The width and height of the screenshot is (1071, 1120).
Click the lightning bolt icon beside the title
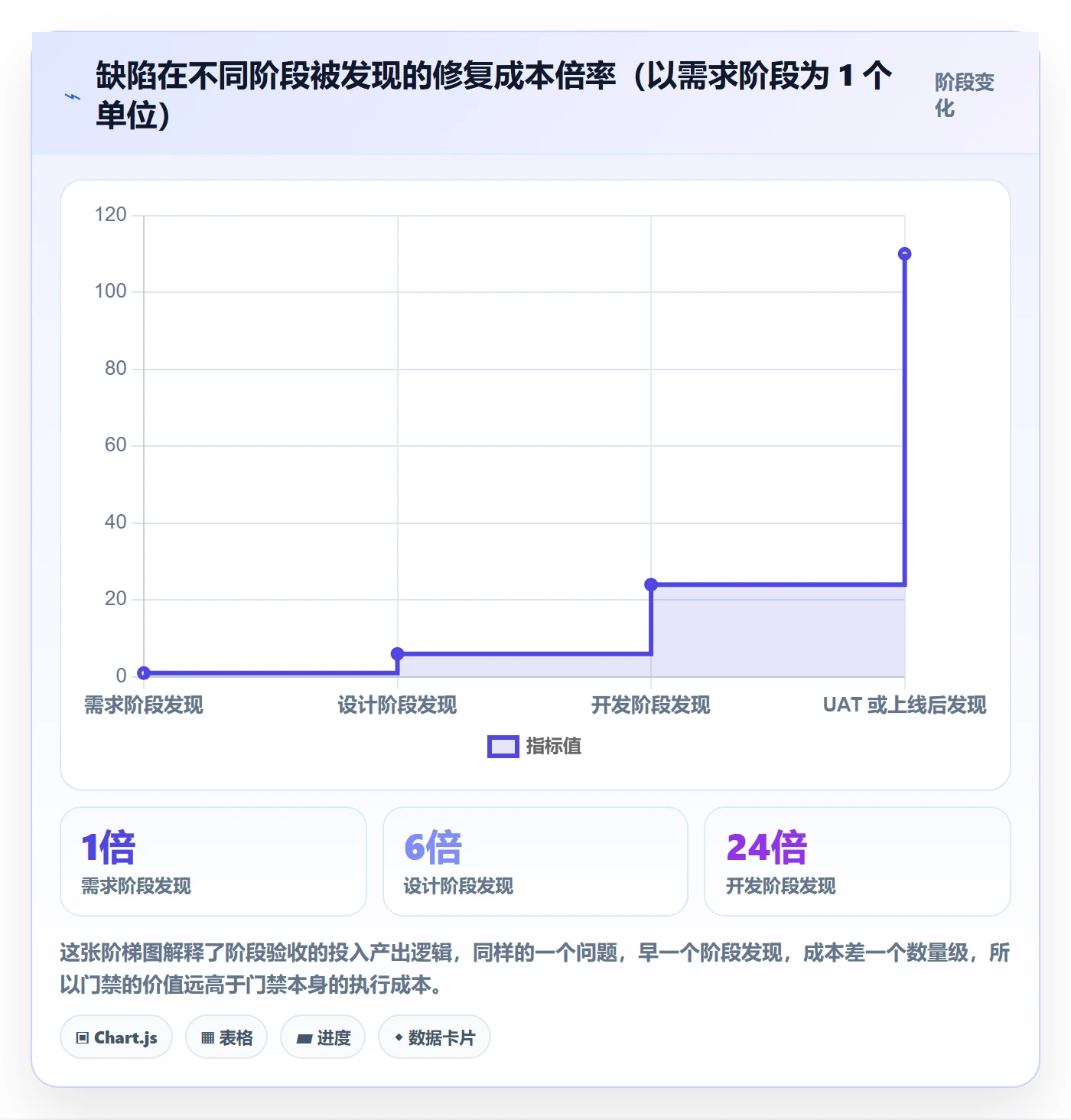pos(73,97)
